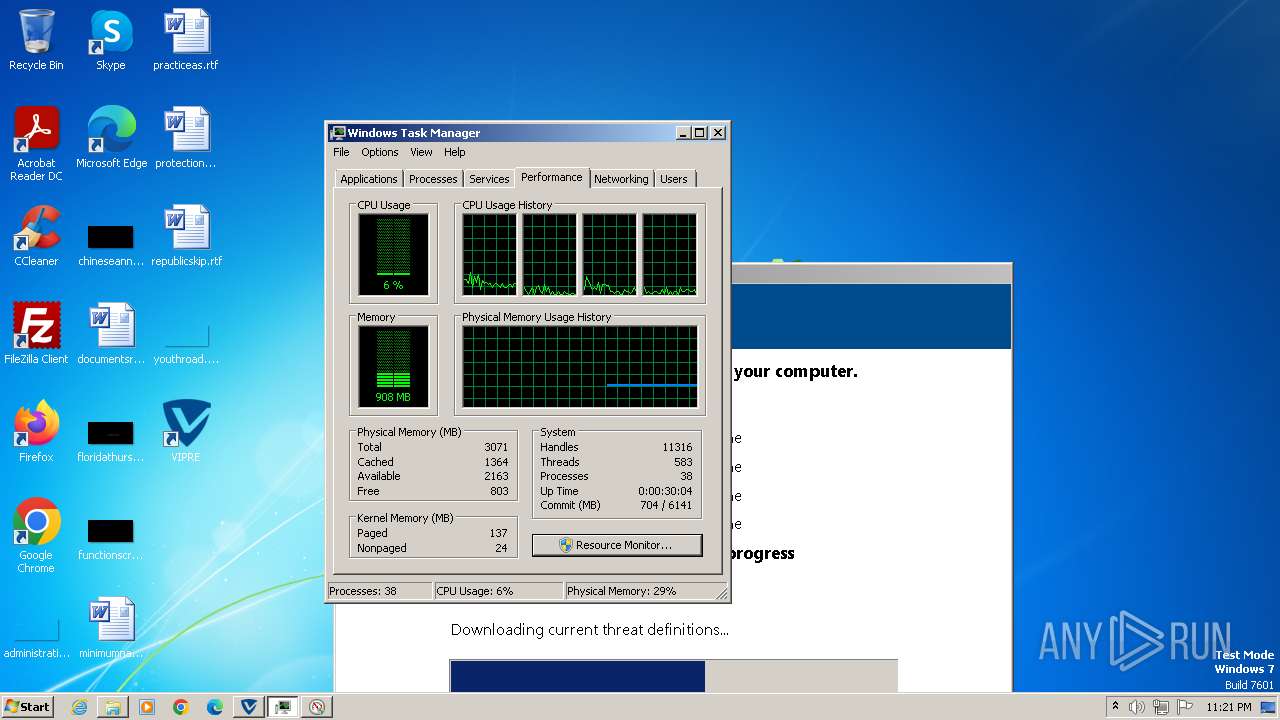This screenshot has width=1280, height=720.
Task: Select the chineseann... desktop file
Action: (x=110, y=245)
